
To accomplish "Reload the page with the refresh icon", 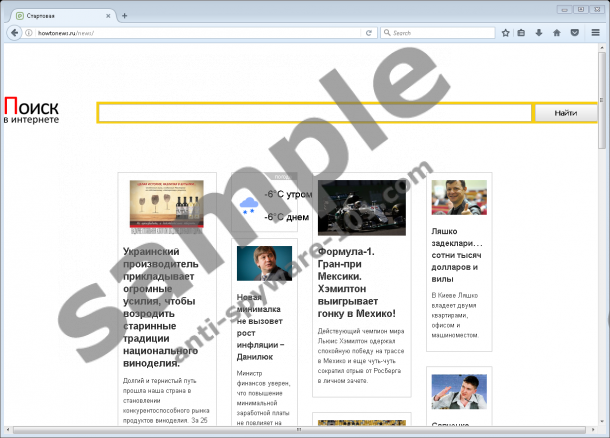I will tap(370, 32).
